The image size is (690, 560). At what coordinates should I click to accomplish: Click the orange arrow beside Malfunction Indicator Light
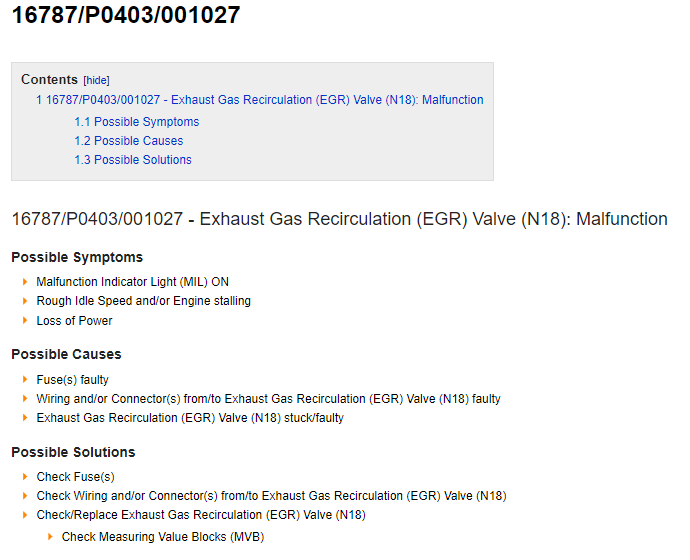pos(25,282)
